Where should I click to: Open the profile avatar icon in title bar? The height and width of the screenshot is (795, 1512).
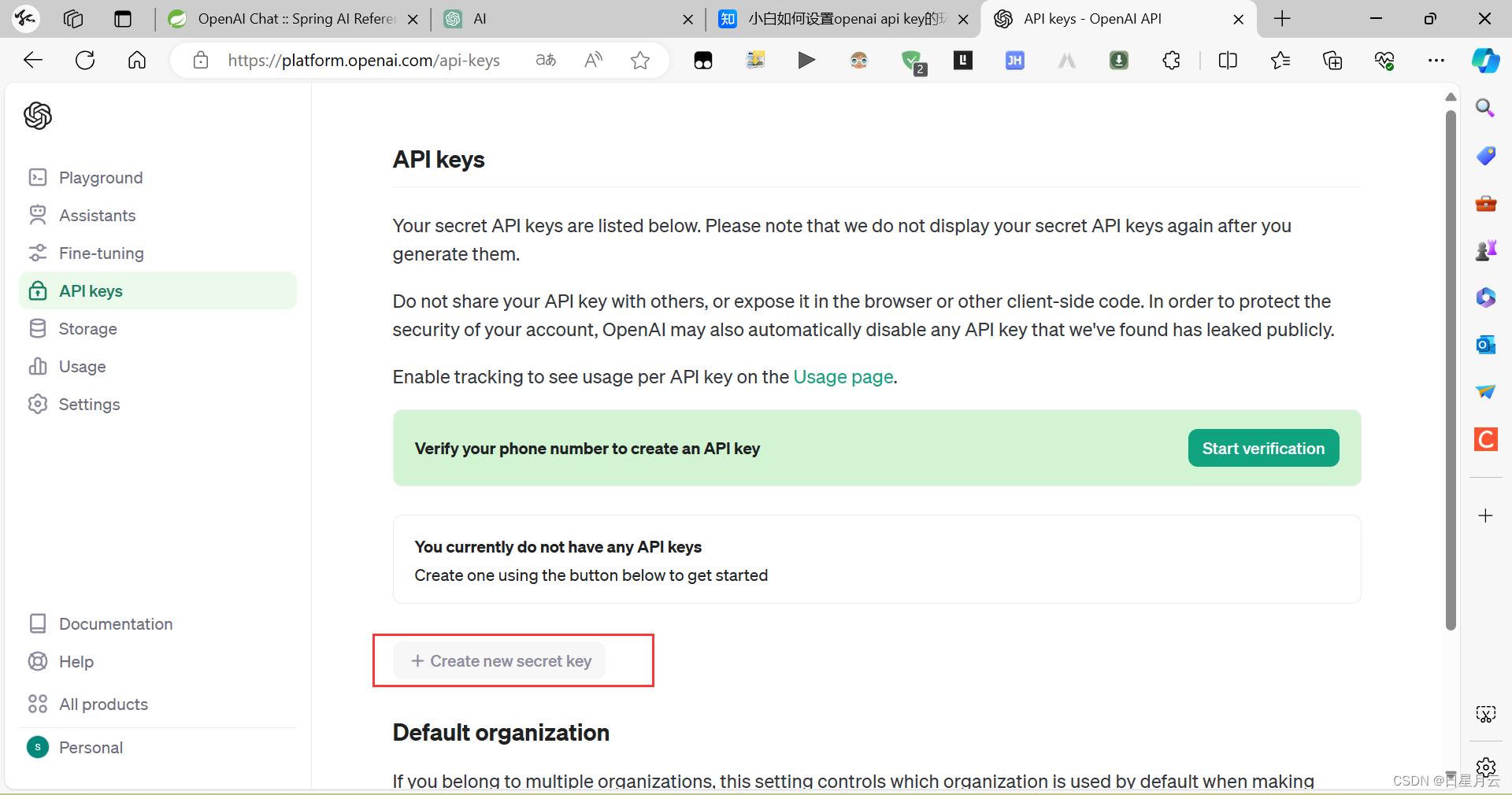click(x=25, y=19)
